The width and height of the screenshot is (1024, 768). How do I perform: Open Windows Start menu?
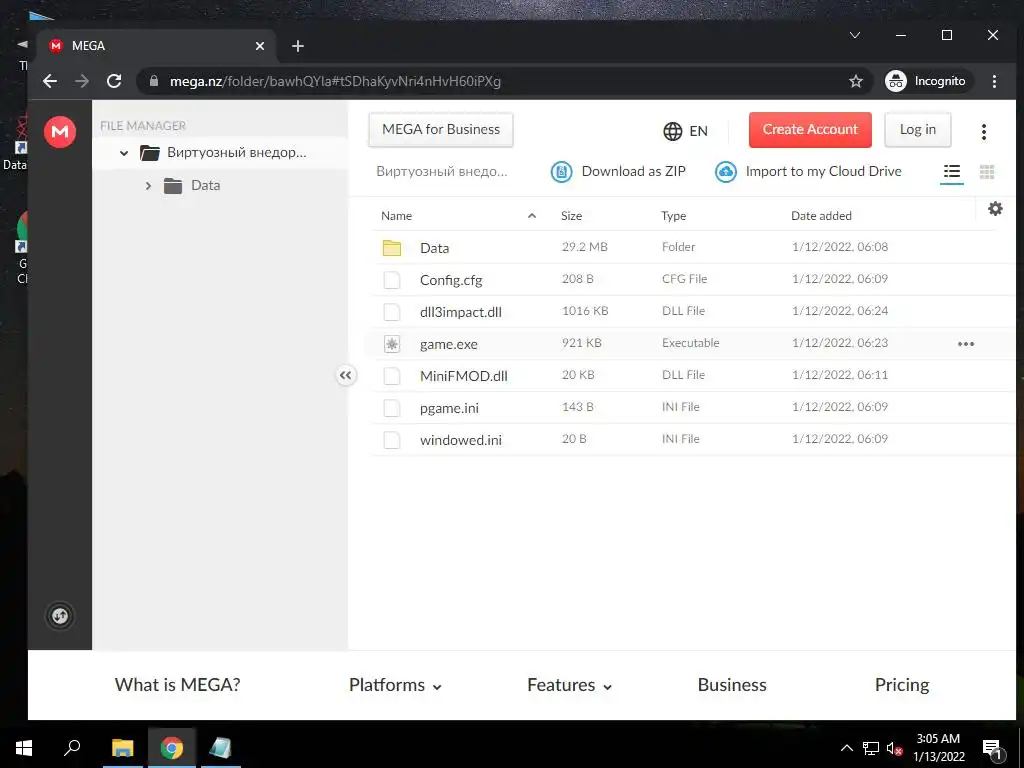(x=24, y=748)
